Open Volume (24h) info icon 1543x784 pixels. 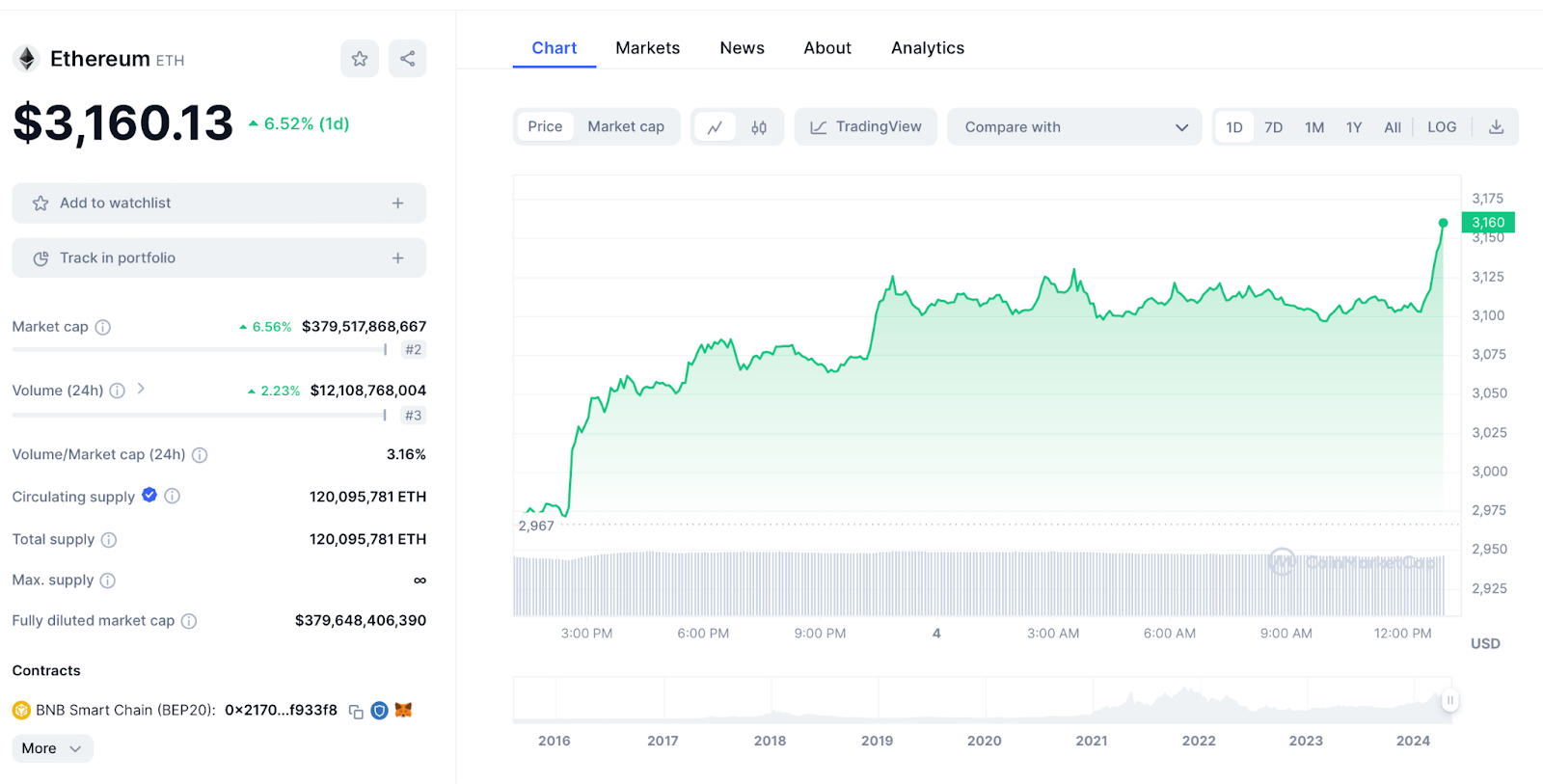pyautogui.click(x=118, y=391)
